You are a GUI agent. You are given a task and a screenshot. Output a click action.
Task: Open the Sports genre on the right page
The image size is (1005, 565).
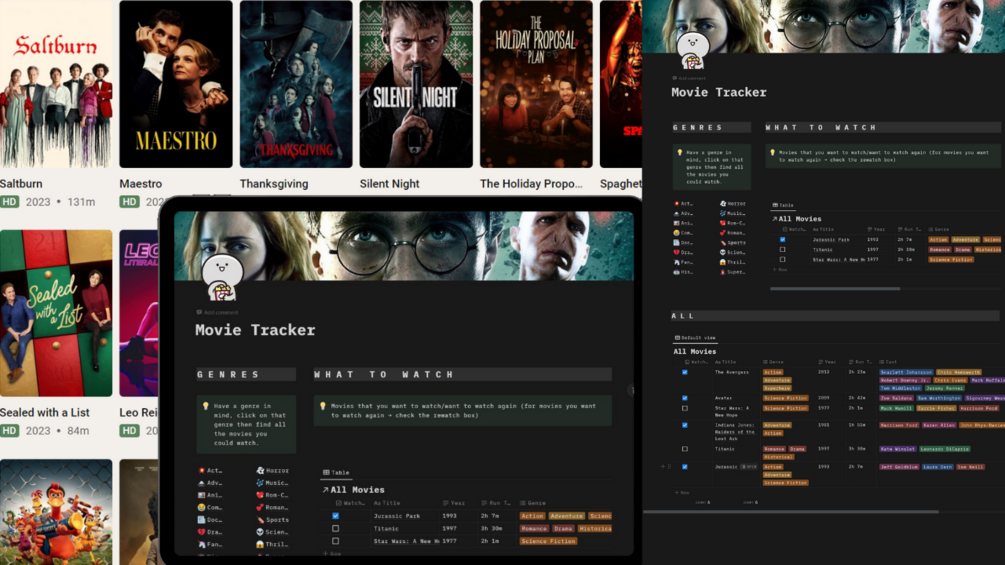click(x=733, y=243)
